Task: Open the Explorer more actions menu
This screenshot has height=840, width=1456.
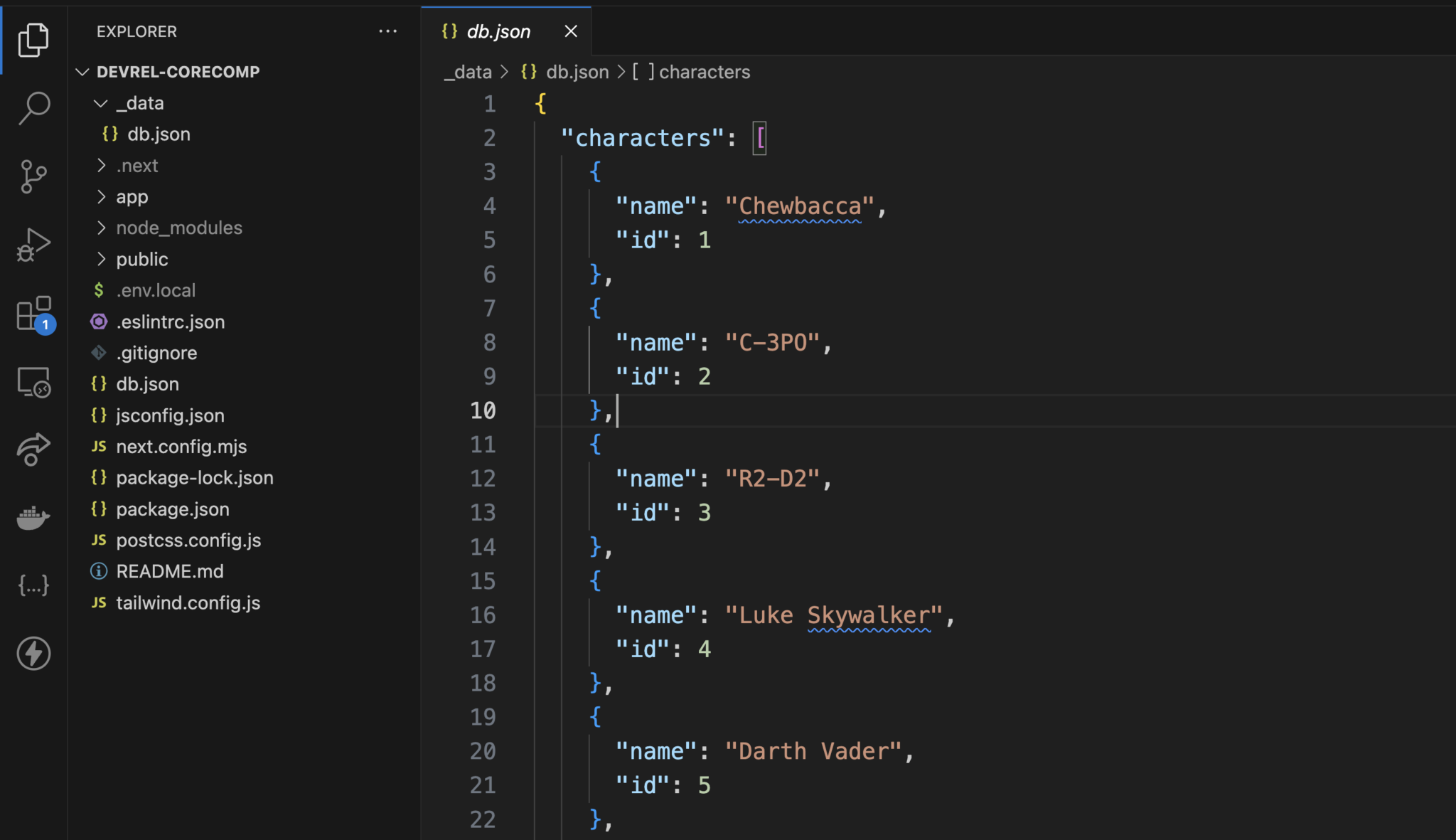Action: (388, 31)
